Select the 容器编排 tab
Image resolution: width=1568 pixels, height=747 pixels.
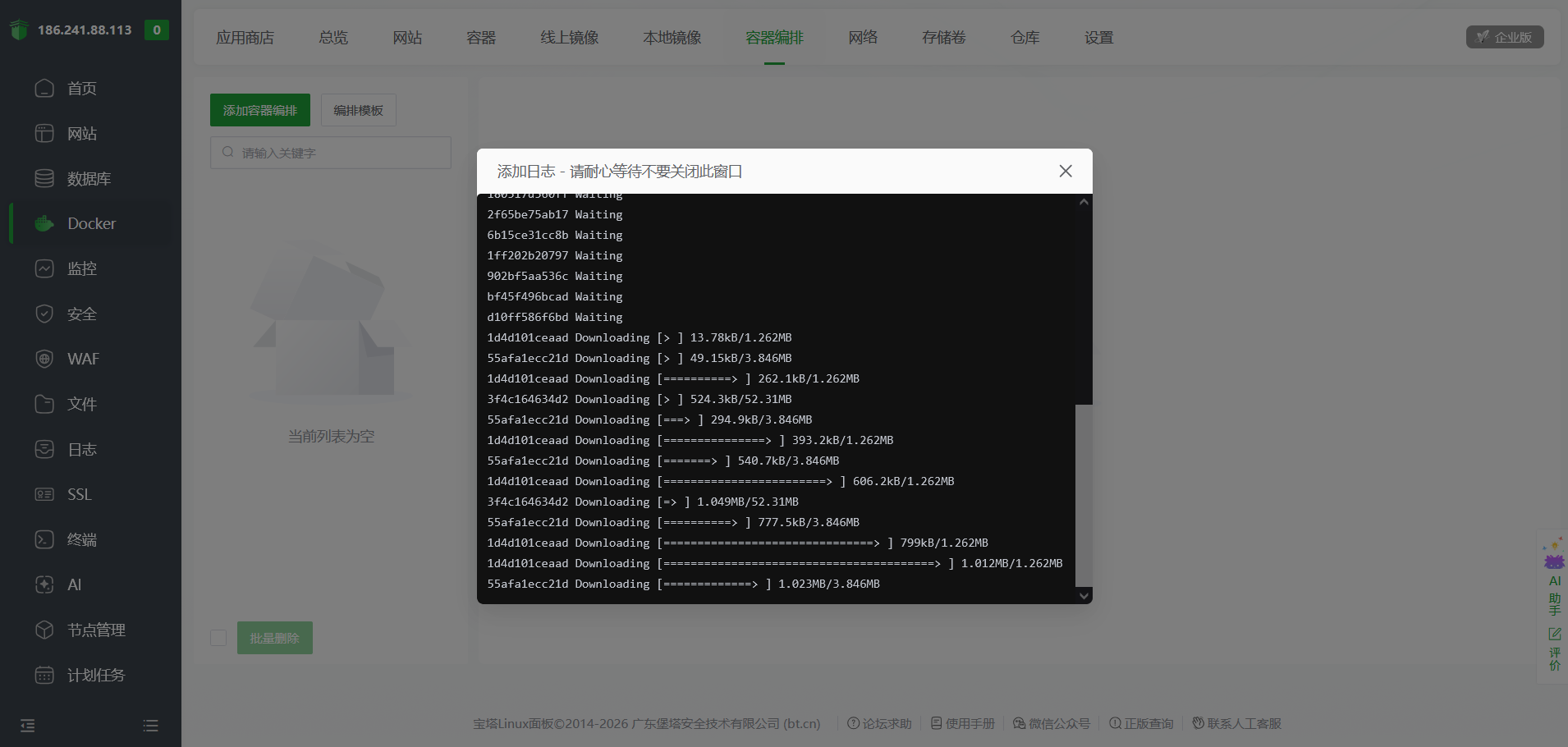[x=775, y=38]
